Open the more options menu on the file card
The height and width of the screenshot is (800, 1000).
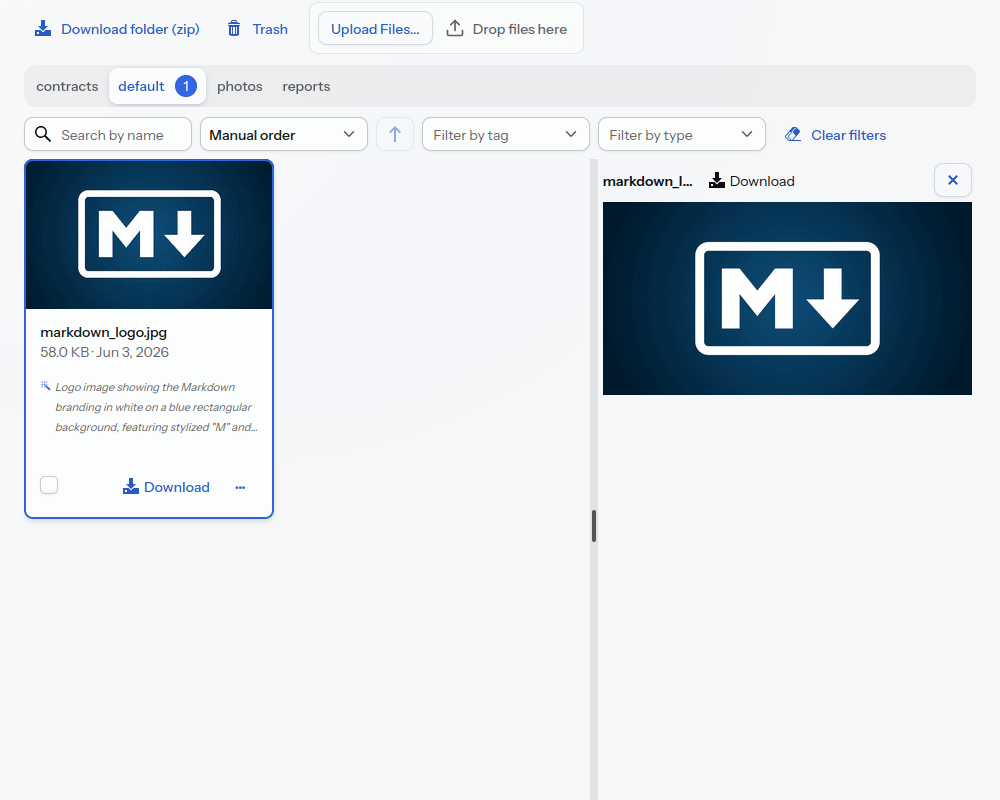pyautogui.click(x=240, y=487)
